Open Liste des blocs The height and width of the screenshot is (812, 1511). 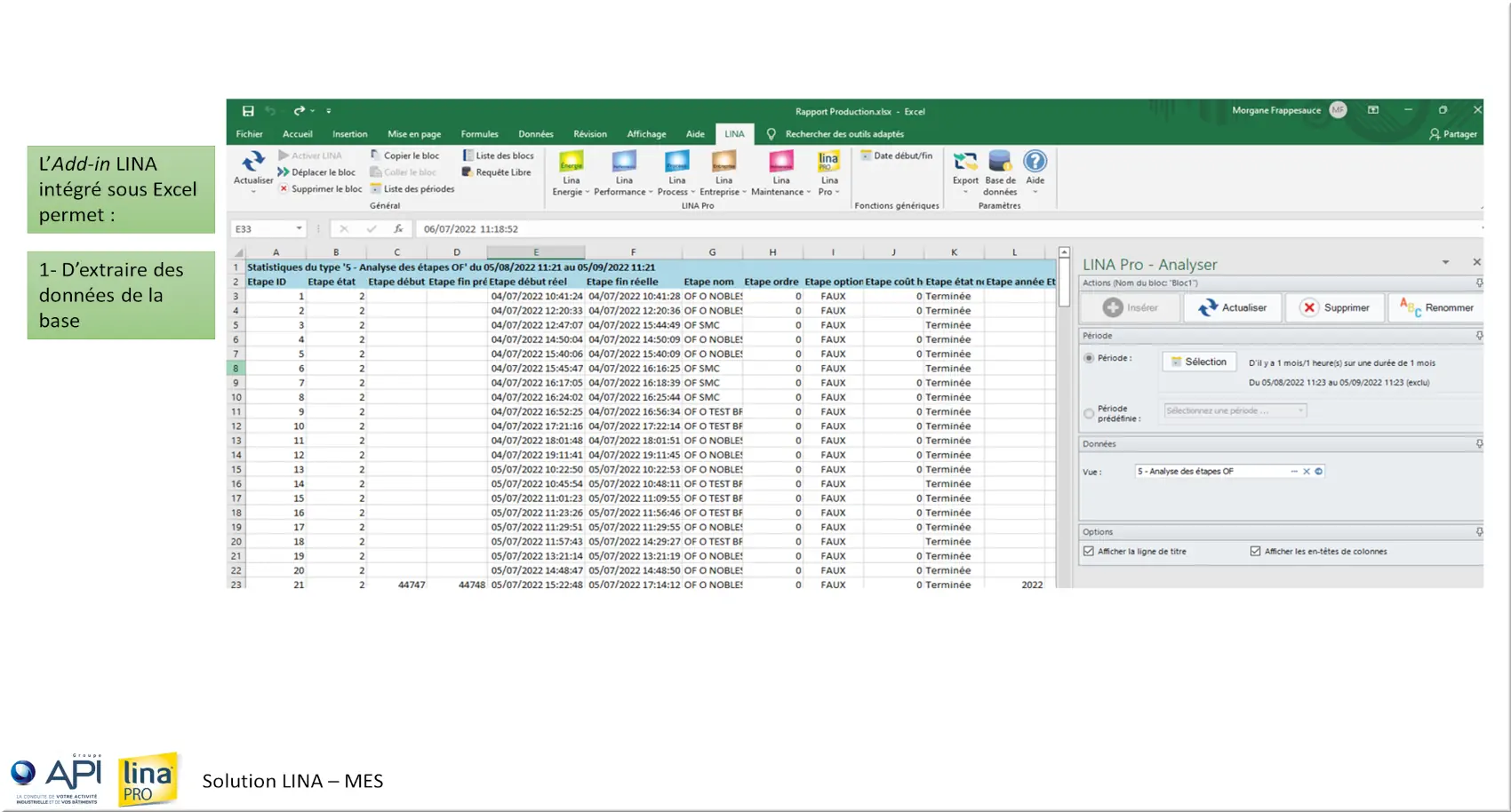click(499, 155)
